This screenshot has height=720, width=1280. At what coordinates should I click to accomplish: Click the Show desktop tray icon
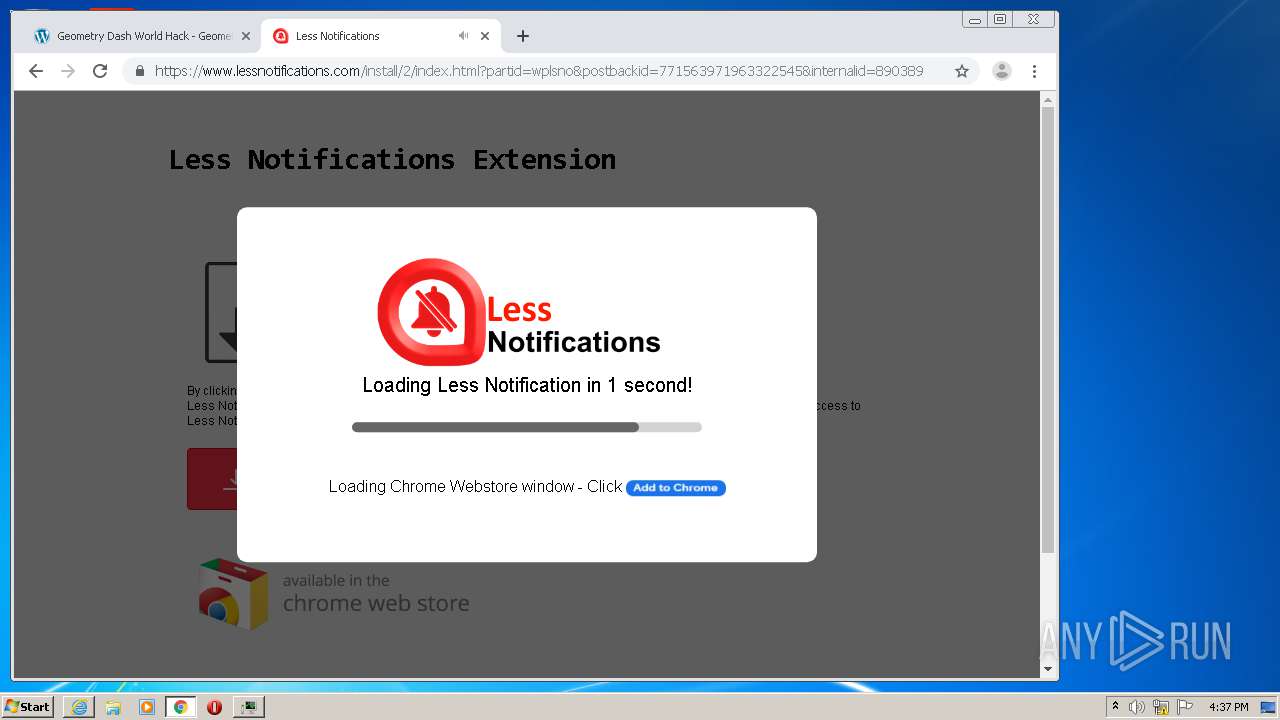tap(1269, 707)
